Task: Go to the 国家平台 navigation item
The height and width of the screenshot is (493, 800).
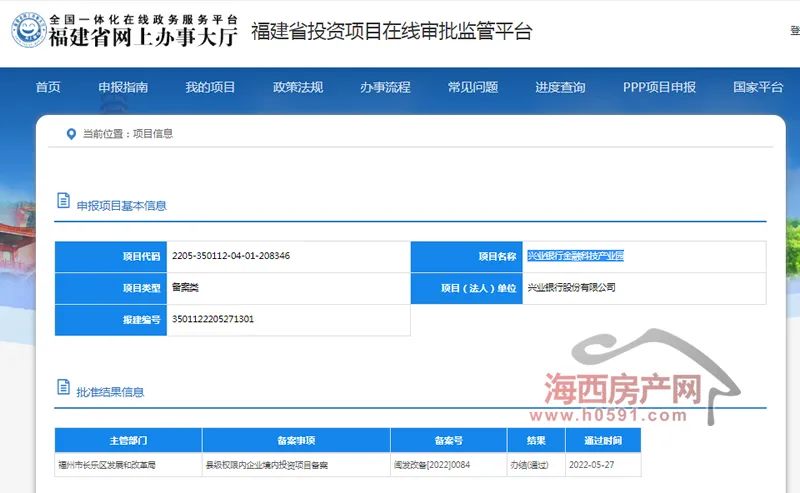Action: click(x=758, y=87)
